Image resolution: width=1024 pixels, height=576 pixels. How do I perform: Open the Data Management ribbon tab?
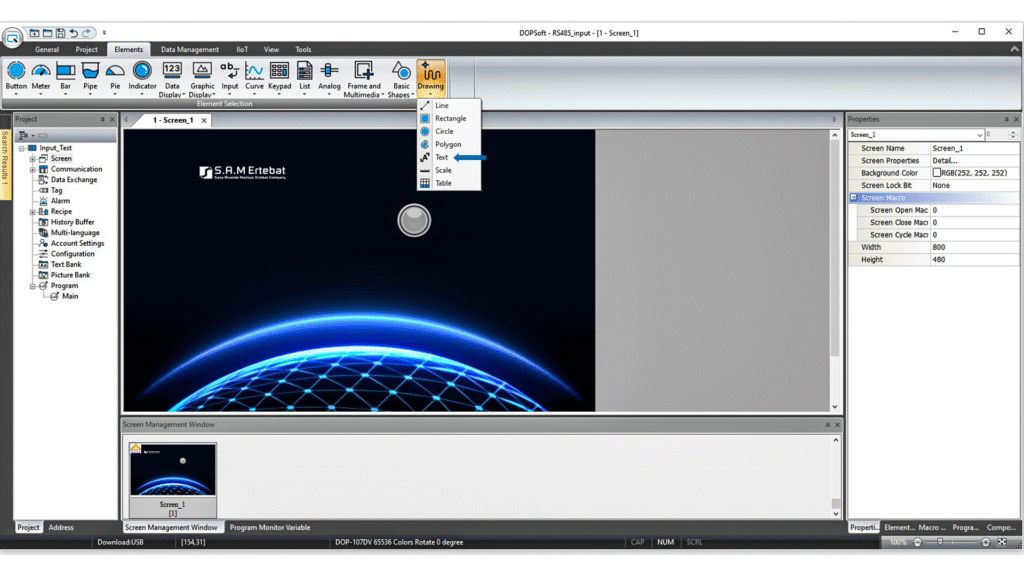coord(189,49)
